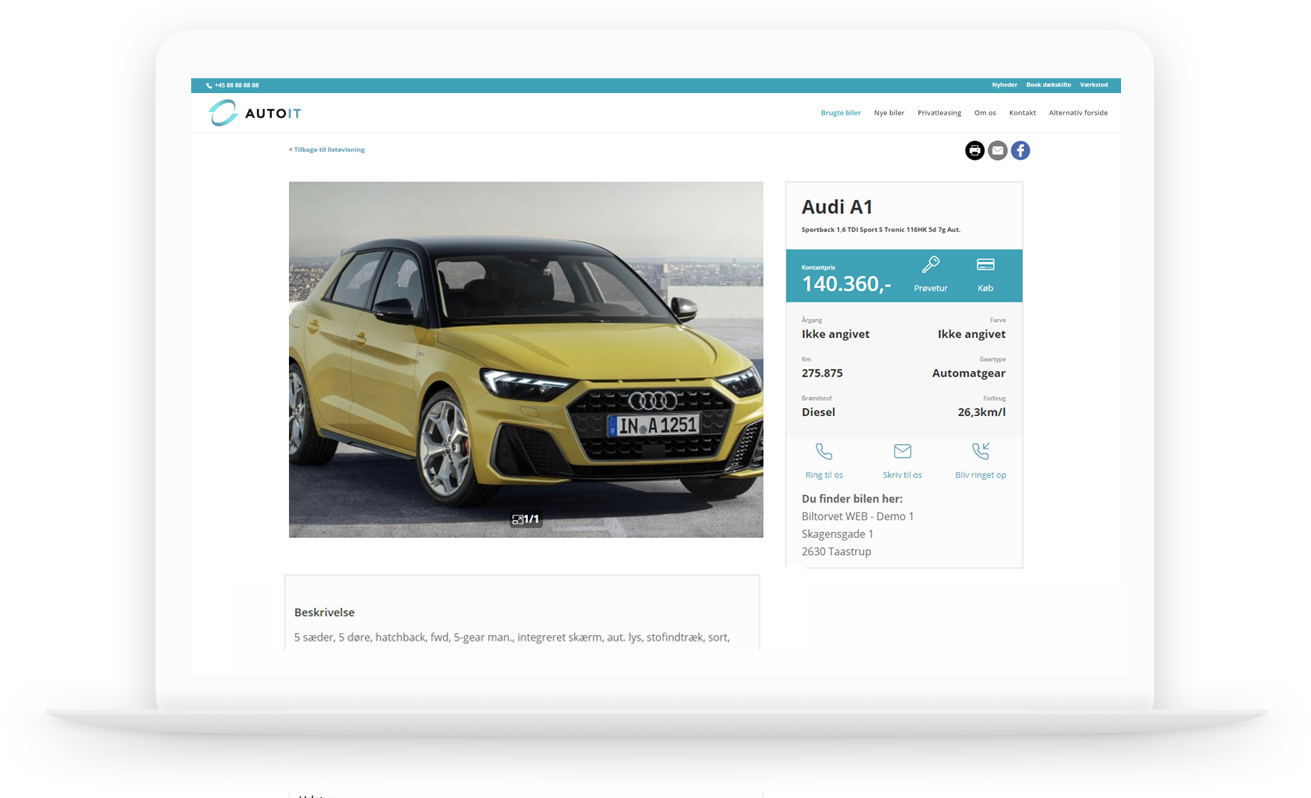
Task: Click the 2630 Taastrup address line
Action: (x=836, y=552)
